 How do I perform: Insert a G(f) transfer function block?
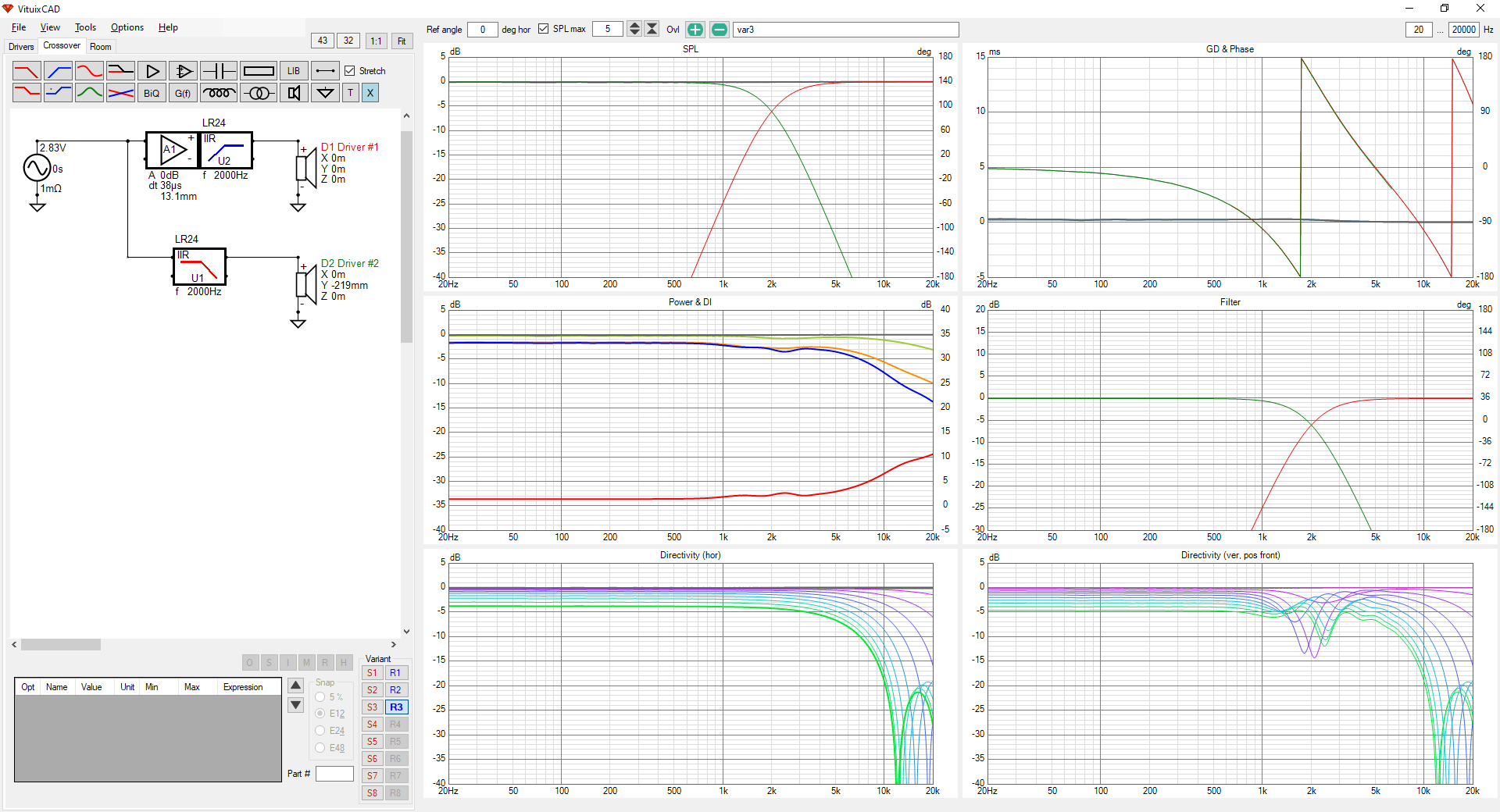tap(183, 93)
